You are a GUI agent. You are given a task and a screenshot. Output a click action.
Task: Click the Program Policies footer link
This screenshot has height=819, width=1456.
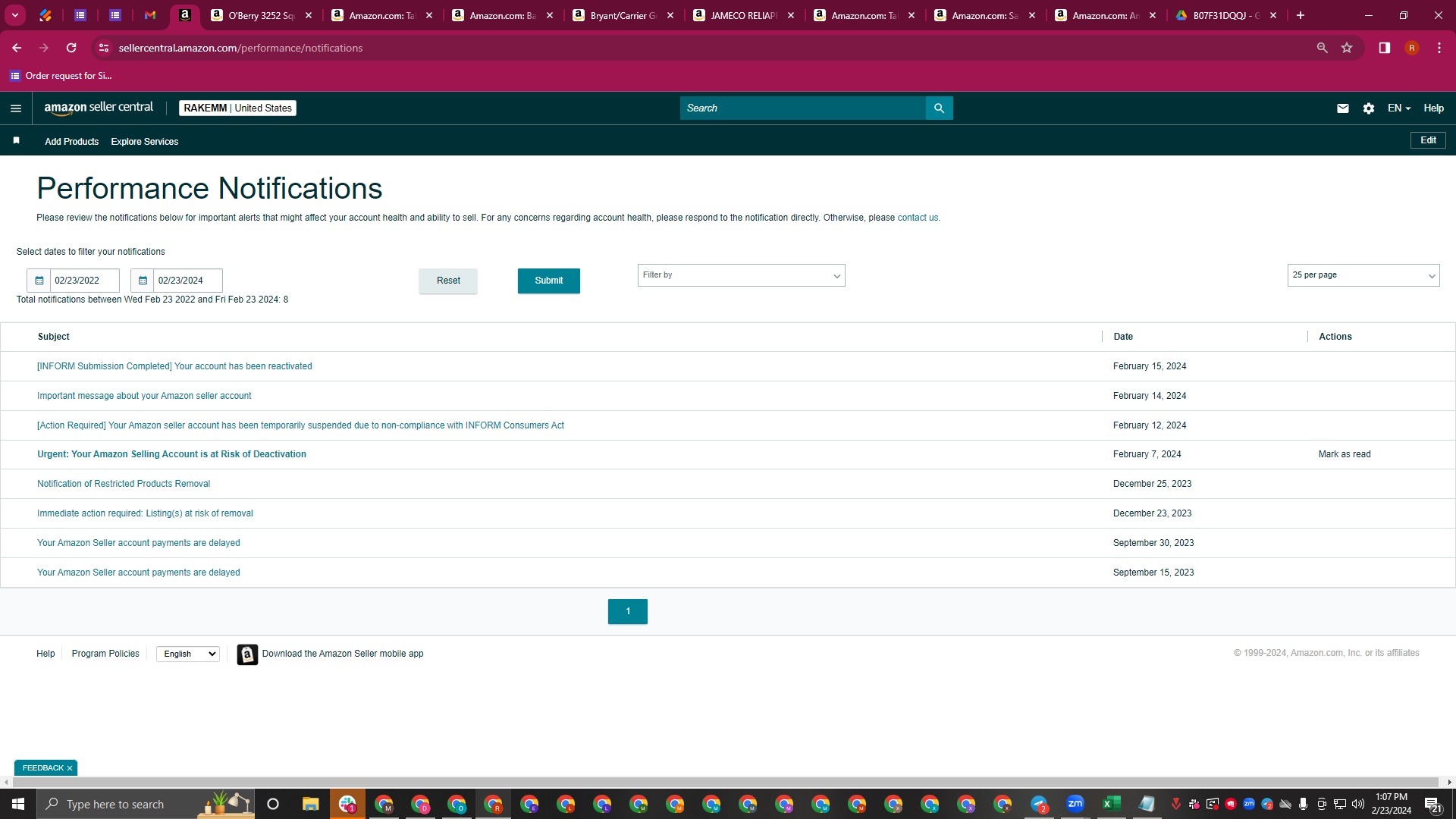click(x=105, y=654)
